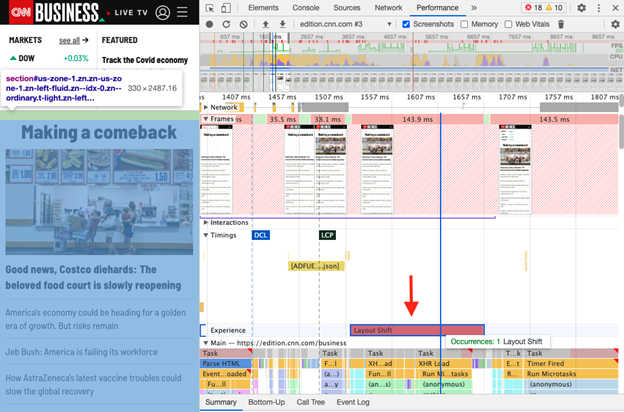Viewport: 624px width, 412px height.
Task: Expand the Network track
Action: (206, 106)
